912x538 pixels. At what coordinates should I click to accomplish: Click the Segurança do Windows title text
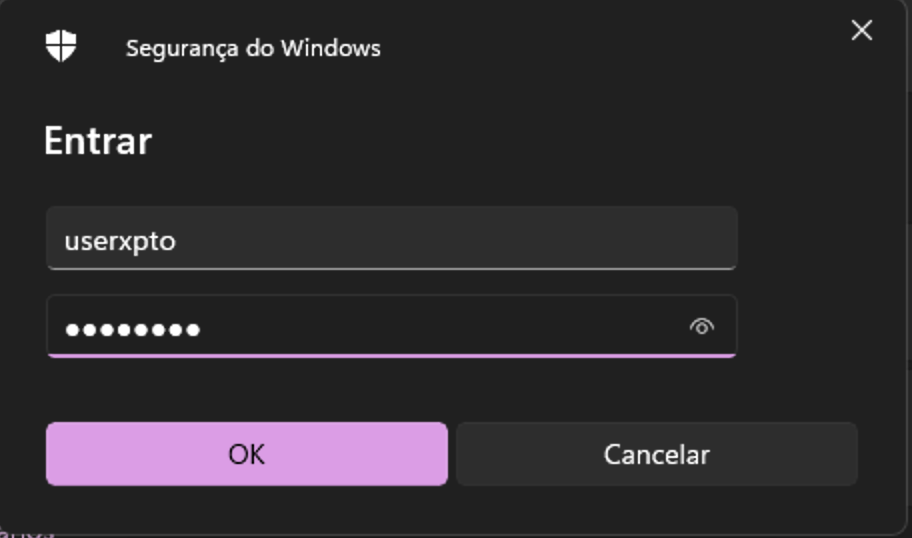click(x=253, y=47)
